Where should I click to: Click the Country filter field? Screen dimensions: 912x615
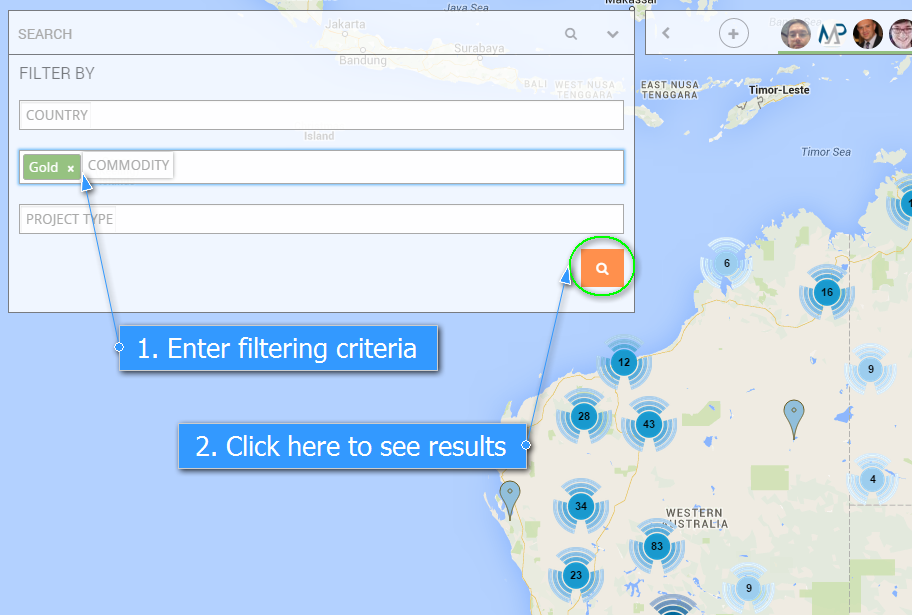point(321,115)
